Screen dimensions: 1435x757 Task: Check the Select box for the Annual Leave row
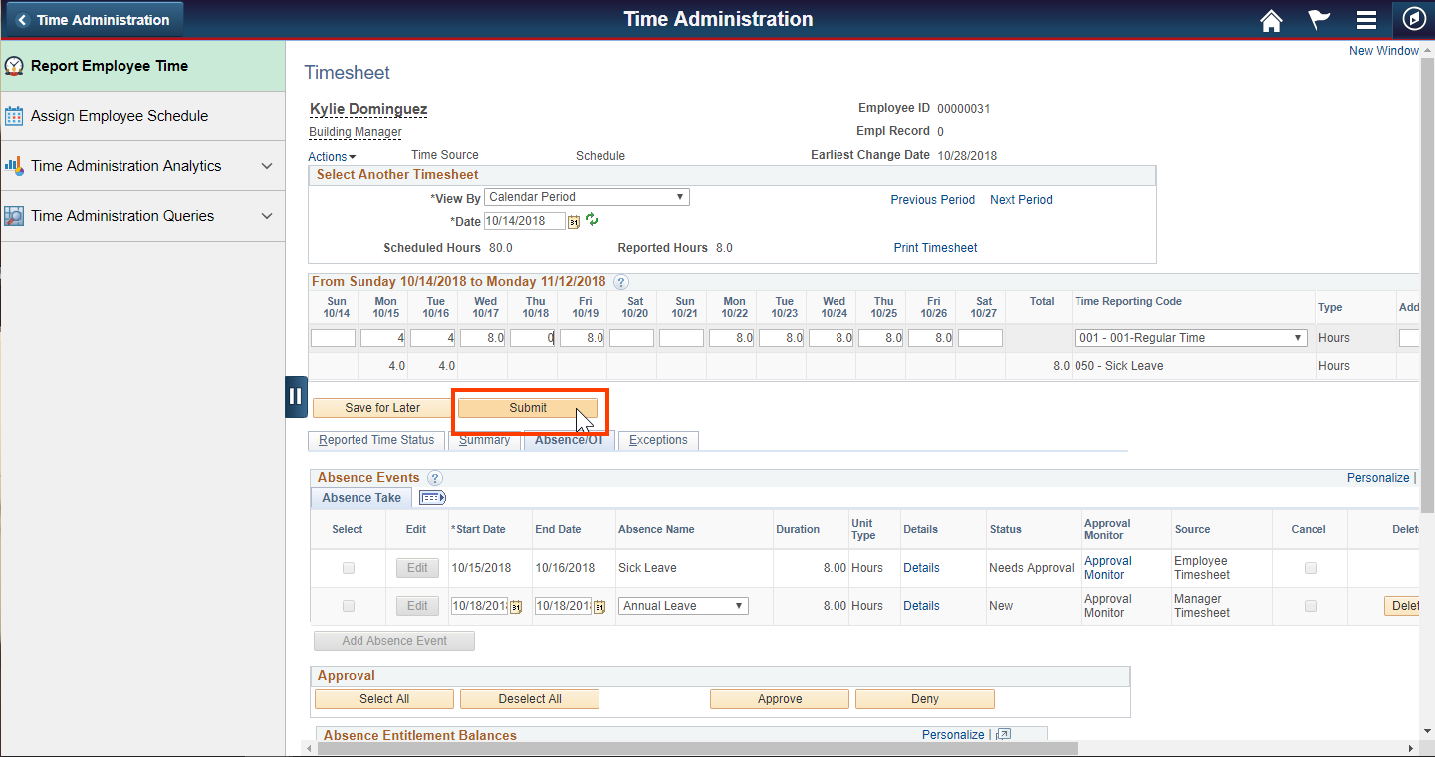[x=348, y=605]
